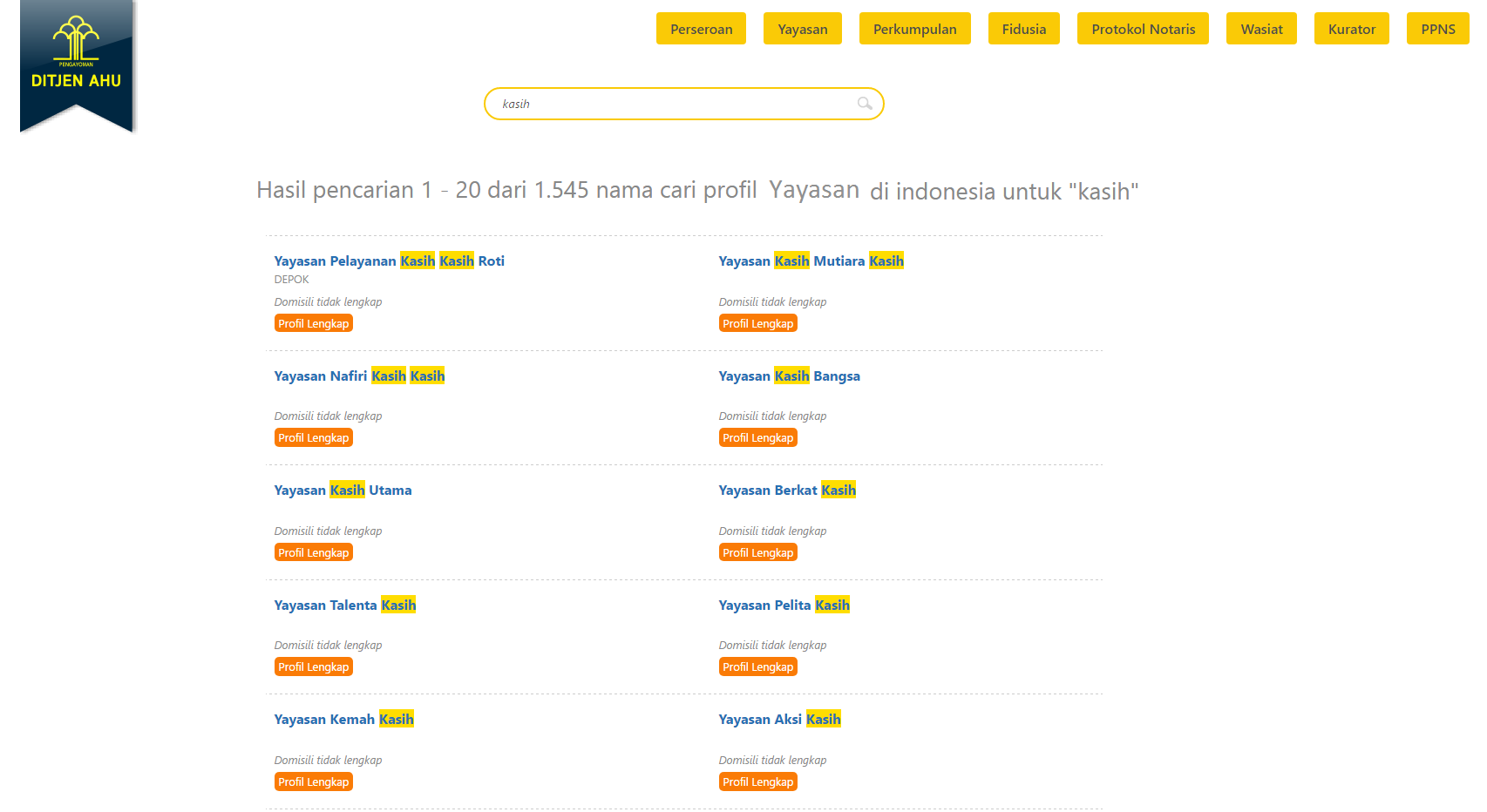Open the Yayasan Kasih Bangsa result
Screen dimensions: 1487x812
pyautogui.click(x=789, y=376)
